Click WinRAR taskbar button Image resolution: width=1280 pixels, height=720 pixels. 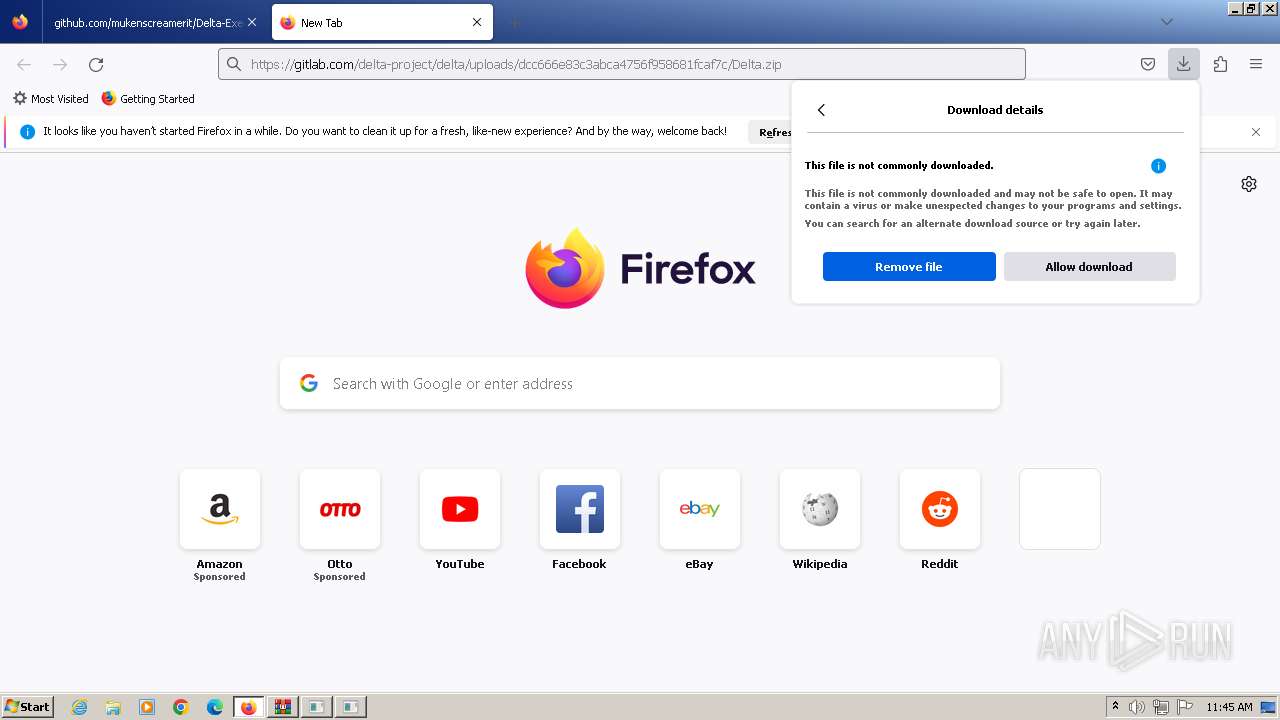coord(282,707)
